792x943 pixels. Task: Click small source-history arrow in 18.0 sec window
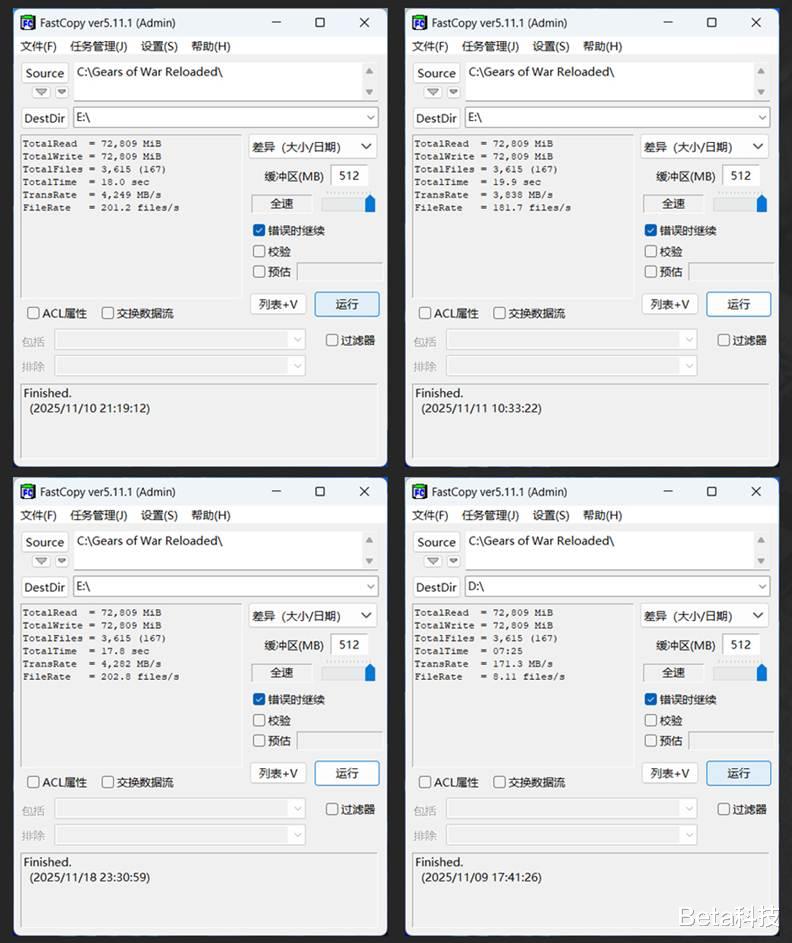pos(62,92)
